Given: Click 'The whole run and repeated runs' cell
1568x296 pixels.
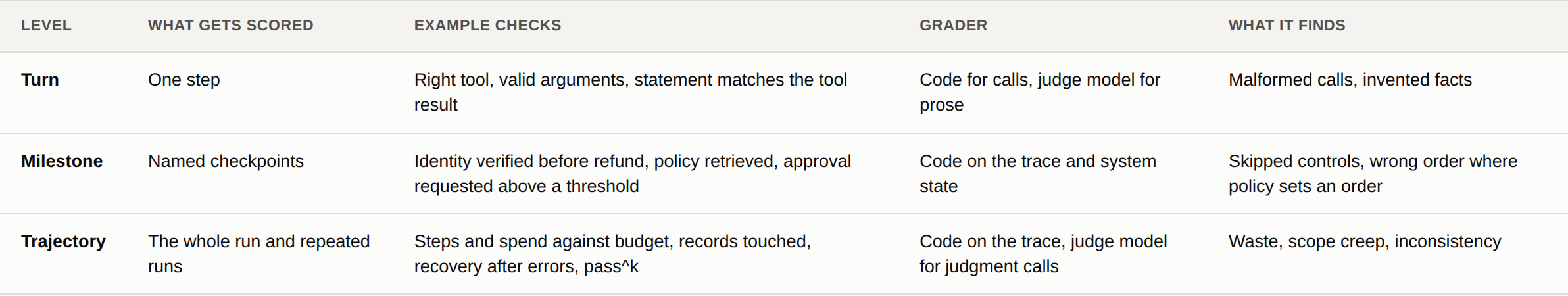Looking at the screenshot, I should 259,254.
